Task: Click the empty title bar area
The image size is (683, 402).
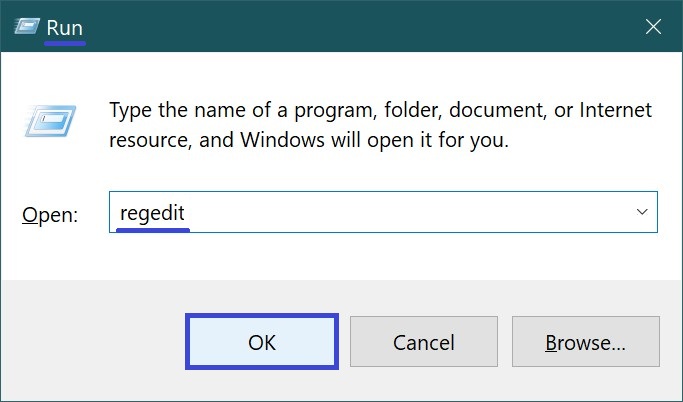Action: pos(350,28)
